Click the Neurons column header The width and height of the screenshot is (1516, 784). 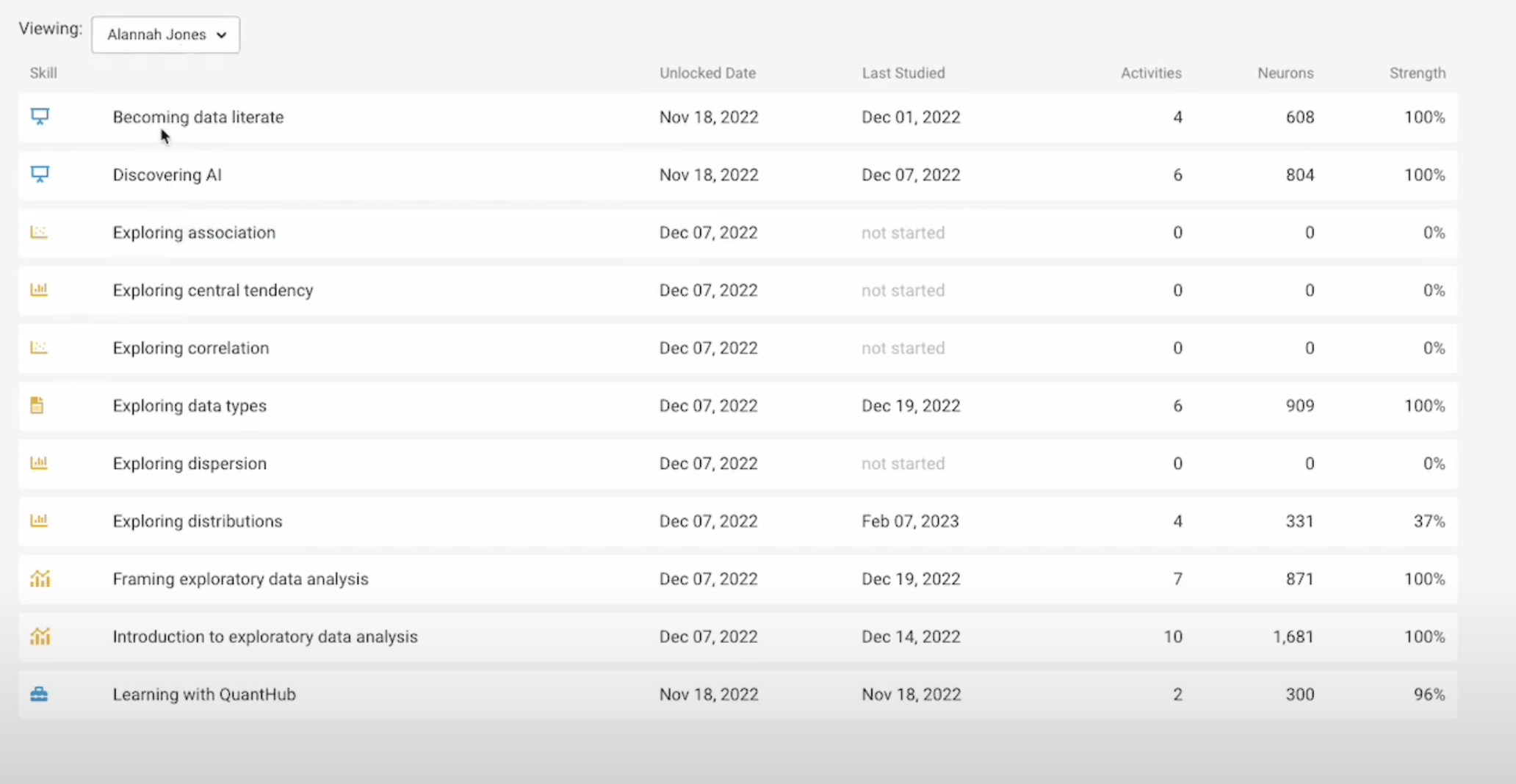pos(1285,73)
